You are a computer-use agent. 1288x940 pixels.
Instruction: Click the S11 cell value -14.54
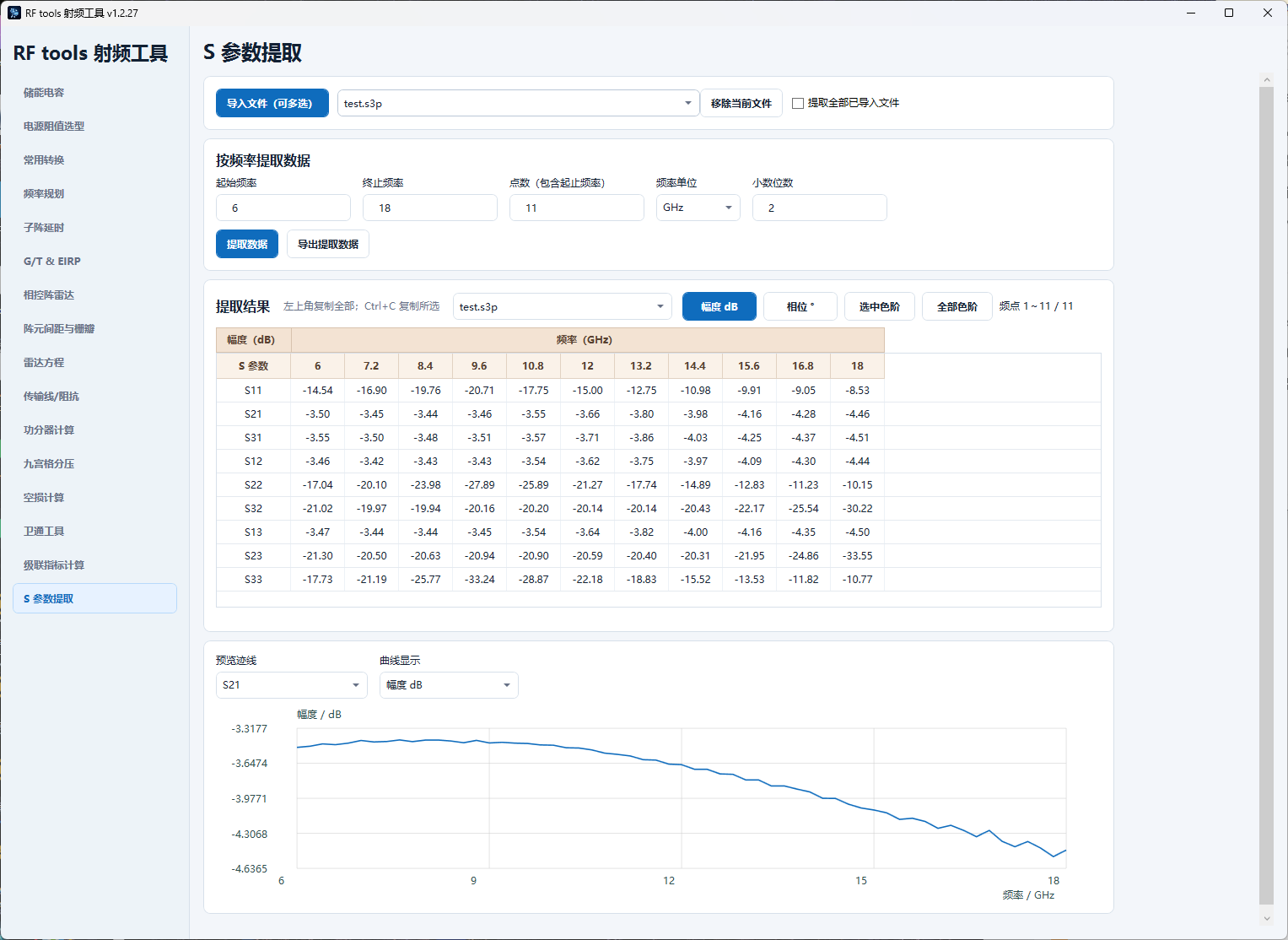(x=318, y=390)
